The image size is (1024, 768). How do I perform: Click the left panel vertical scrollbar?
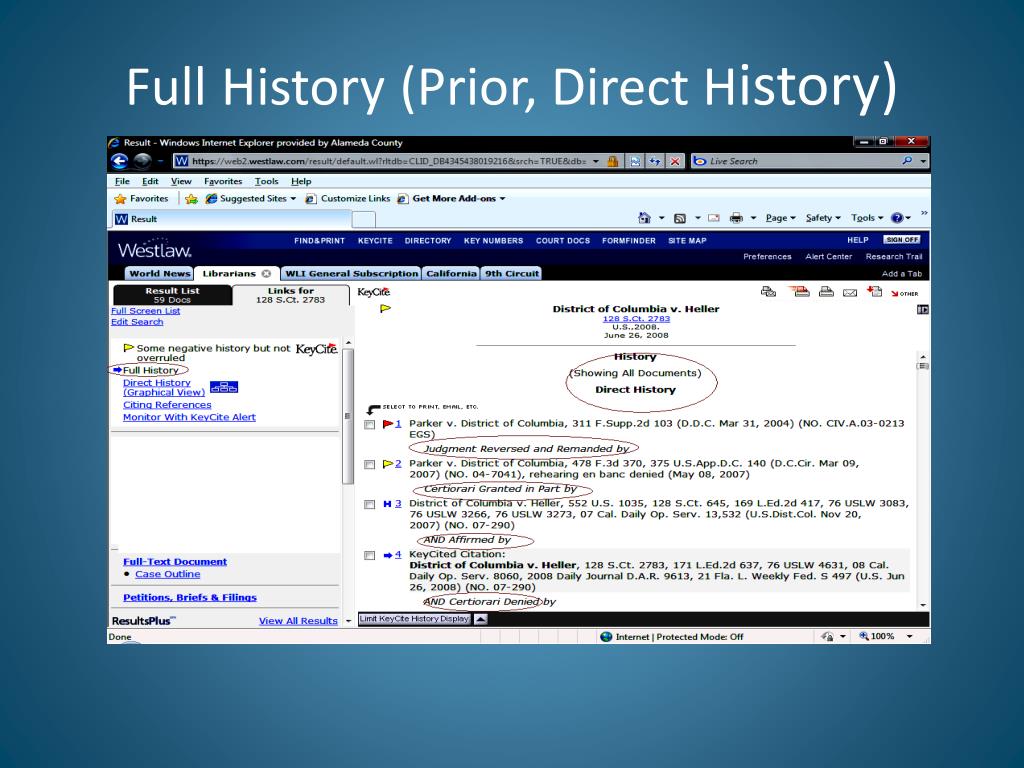click(347, 418)
